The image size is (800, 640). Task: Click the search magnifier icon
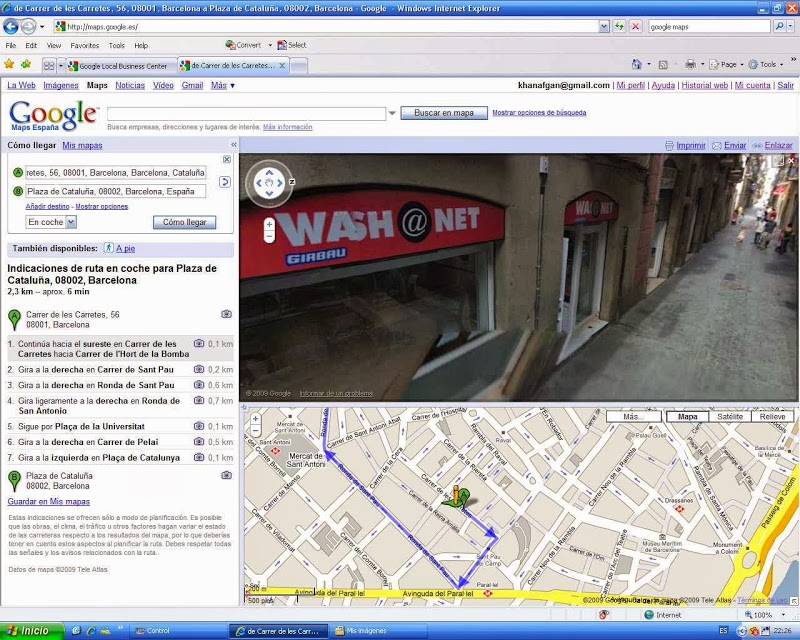pyautogui.click(x=779, y=27)
